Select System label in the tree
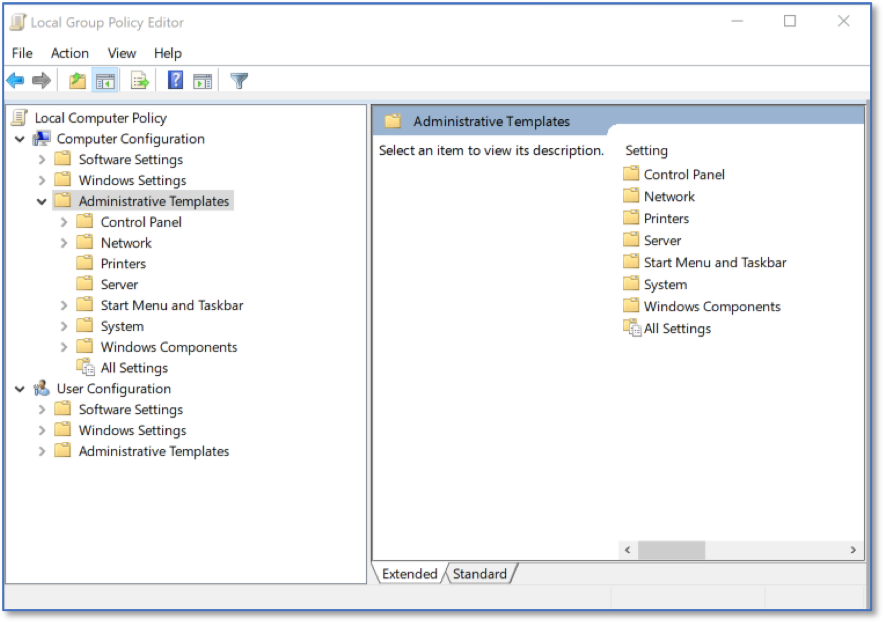The image size is (883, 622). (122, 326)
